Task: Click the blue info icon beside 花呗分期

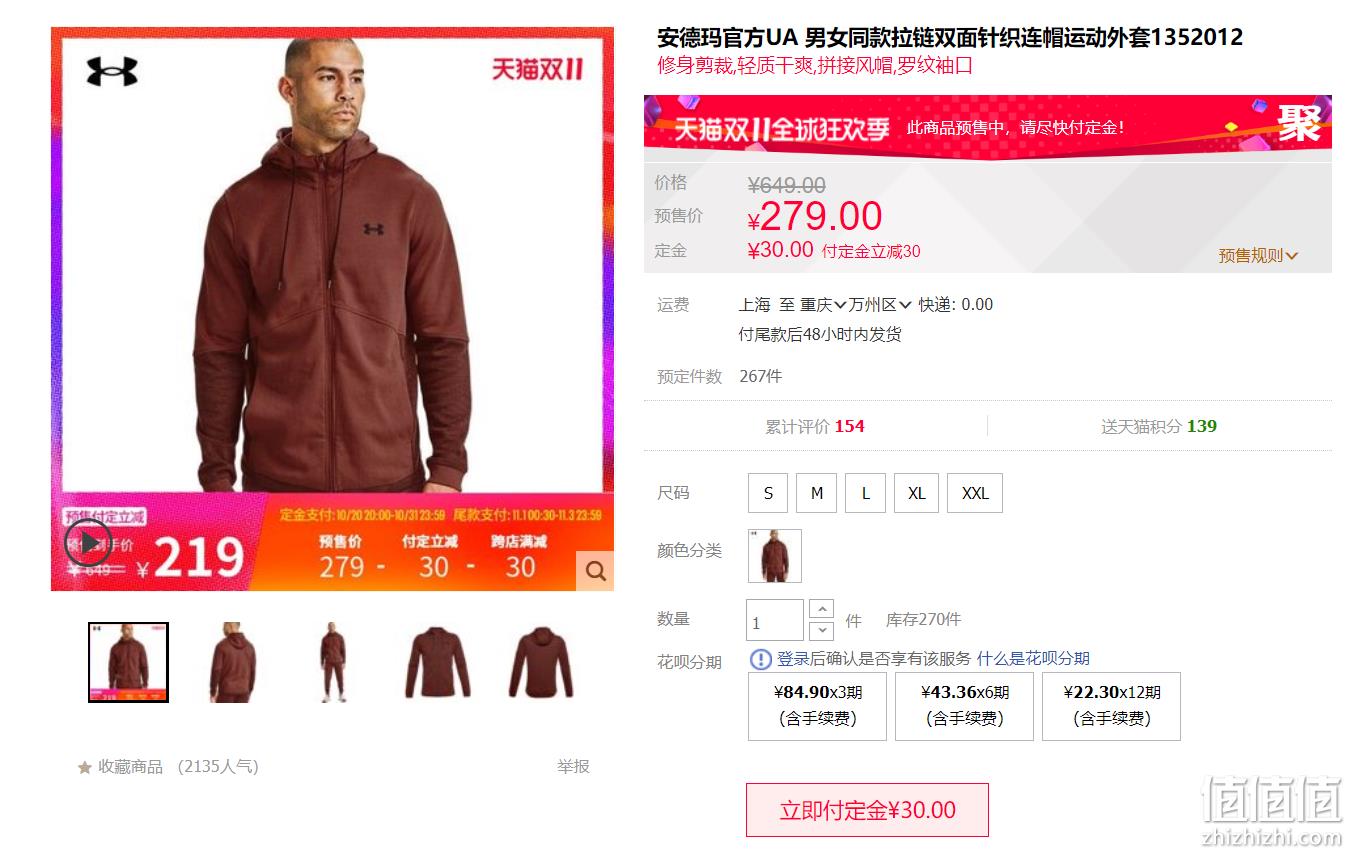Action: [x=760, y=659]
